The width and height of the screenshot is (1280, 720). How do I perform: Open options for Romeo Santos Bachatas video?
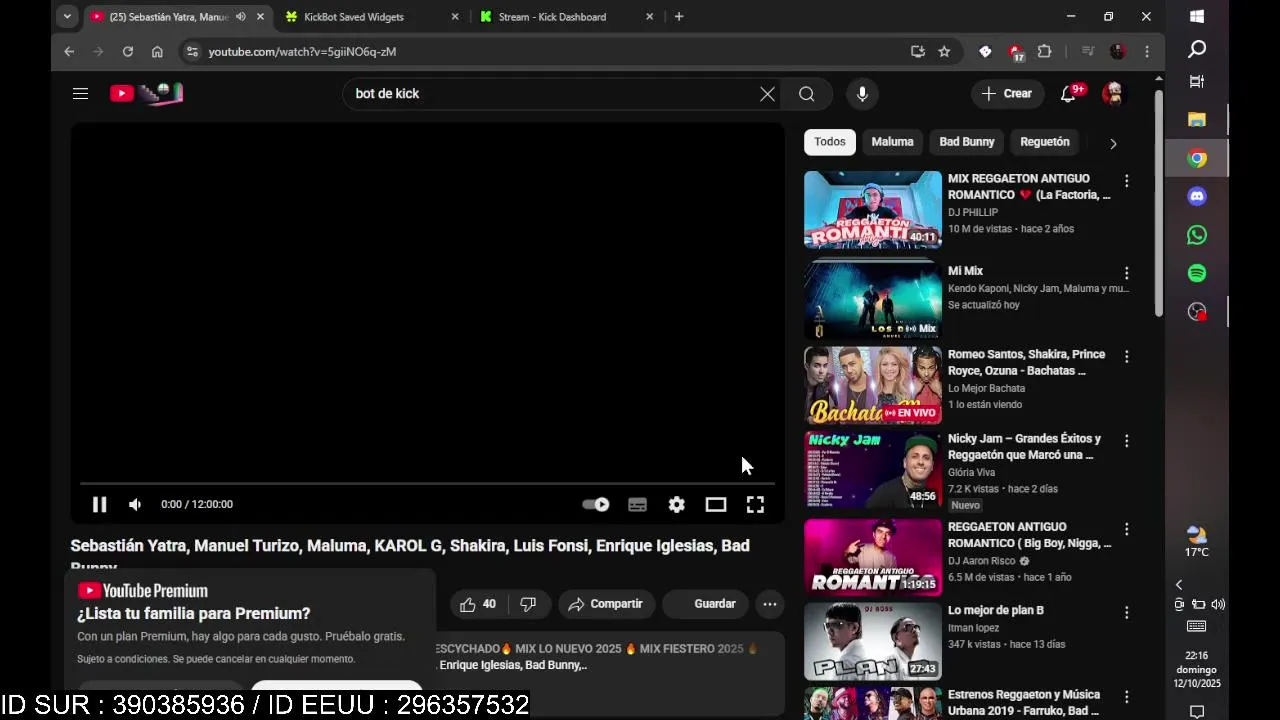pos(1126,356)
